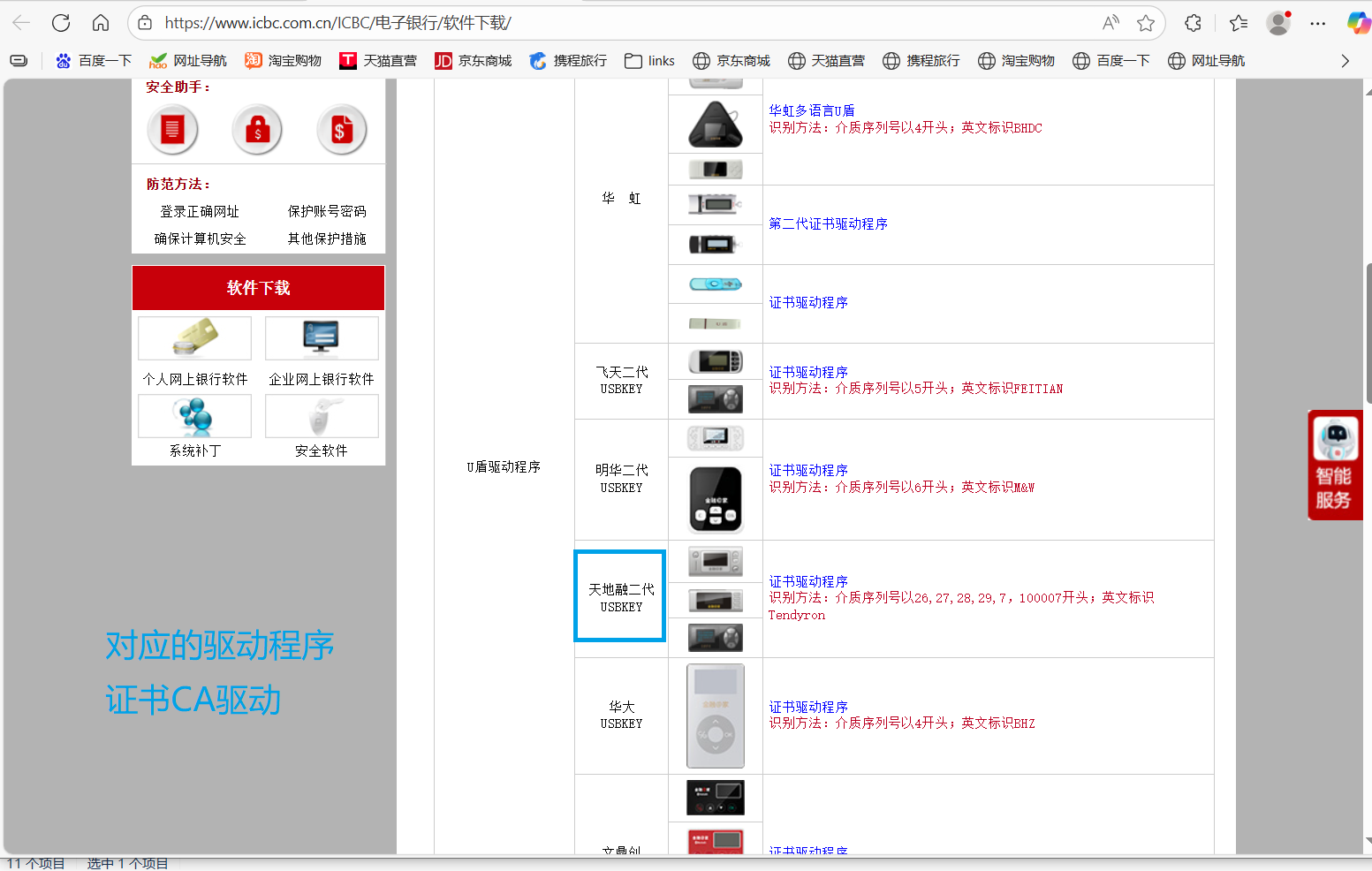Open 保护账号密码 link

coord(327,212)
